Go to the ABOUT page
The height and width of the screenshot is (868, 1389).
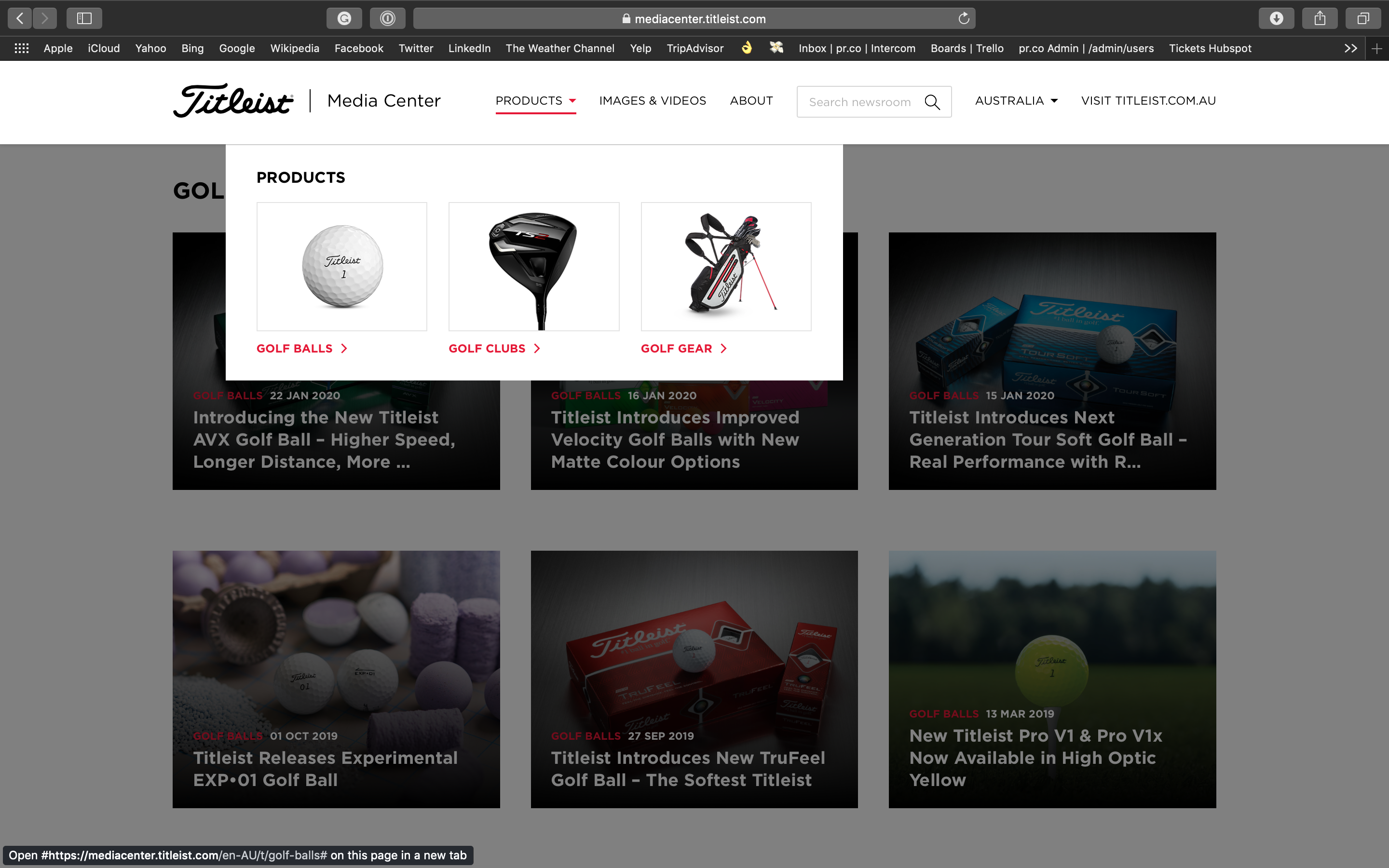[x=751, y=100]
